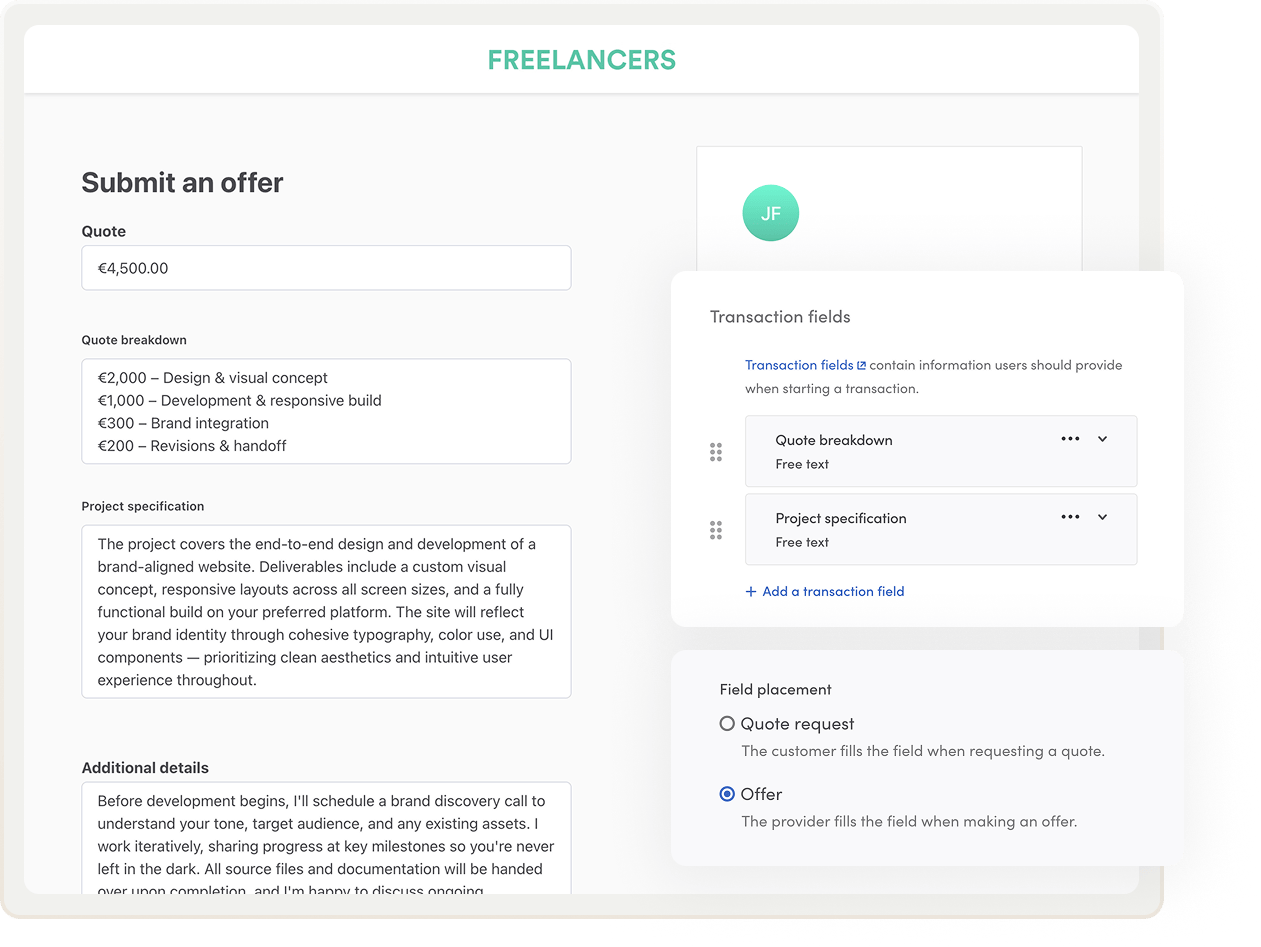Expand the Quote breakdown field chevron
The image size is (1261, 947).
tap(1102, 439)
